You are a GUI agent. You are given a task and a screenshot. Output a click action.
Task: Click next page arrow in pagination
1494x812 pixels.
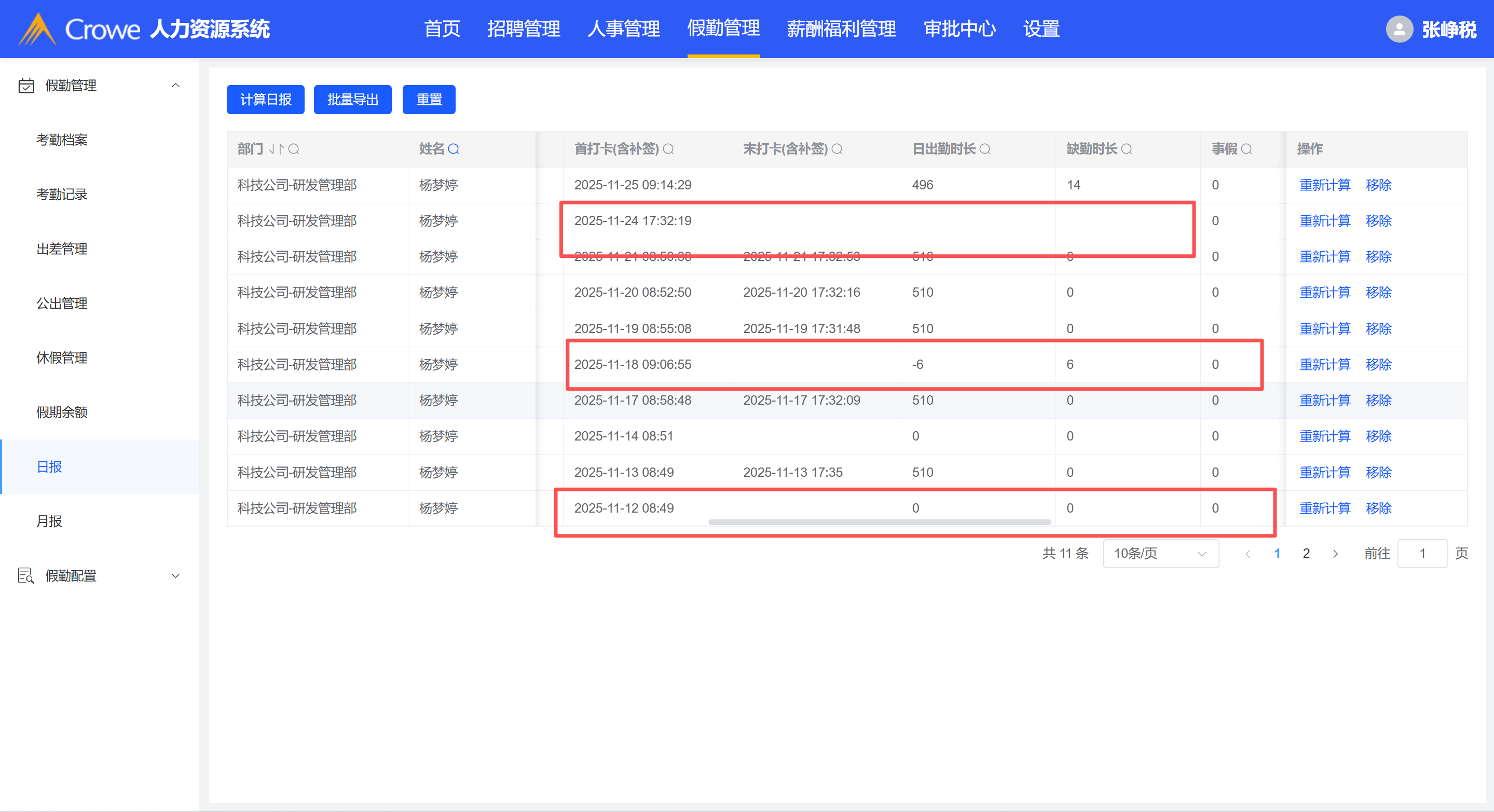pos(1336,553)
